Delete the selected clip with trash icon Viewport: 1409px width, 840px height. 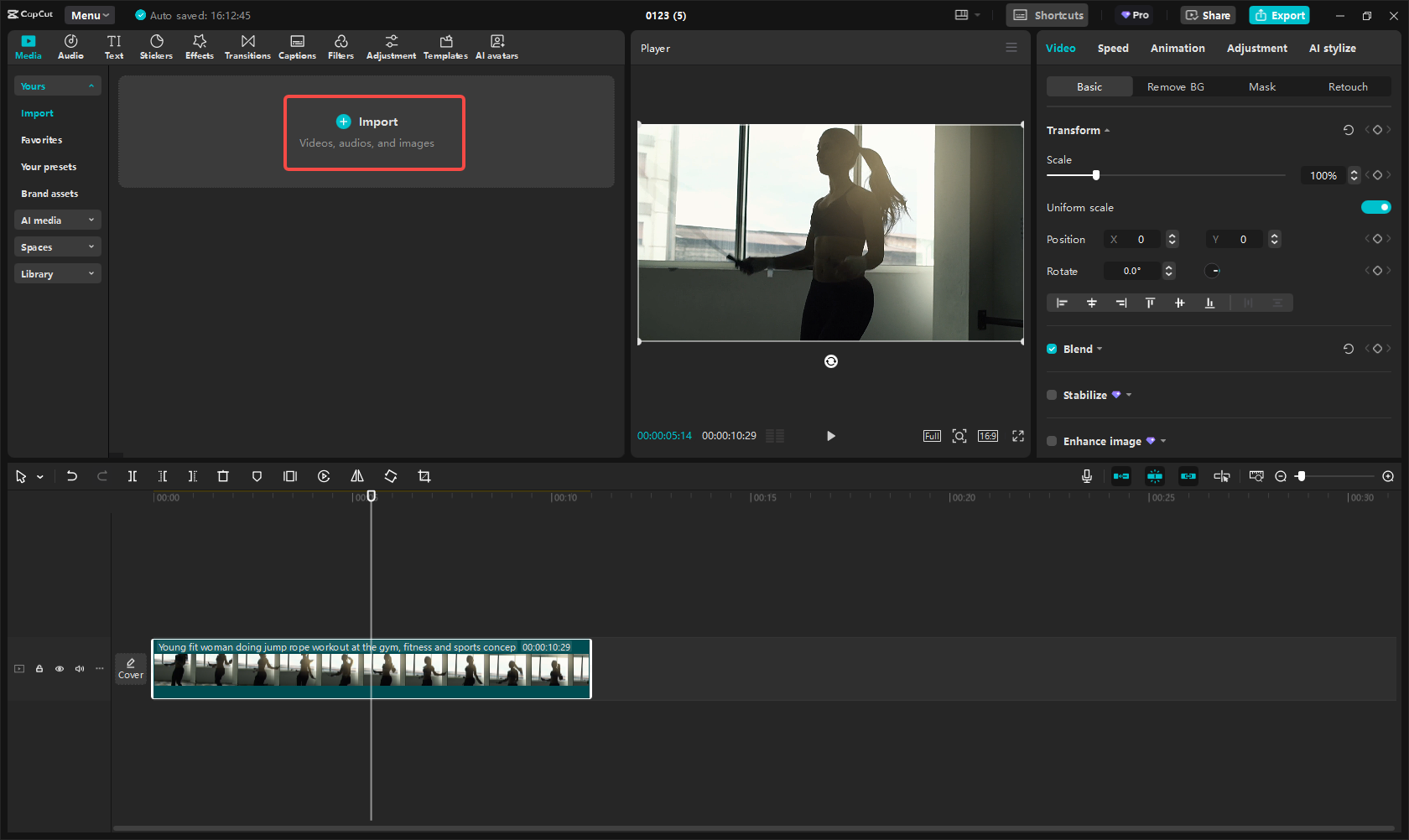(223, 476)
